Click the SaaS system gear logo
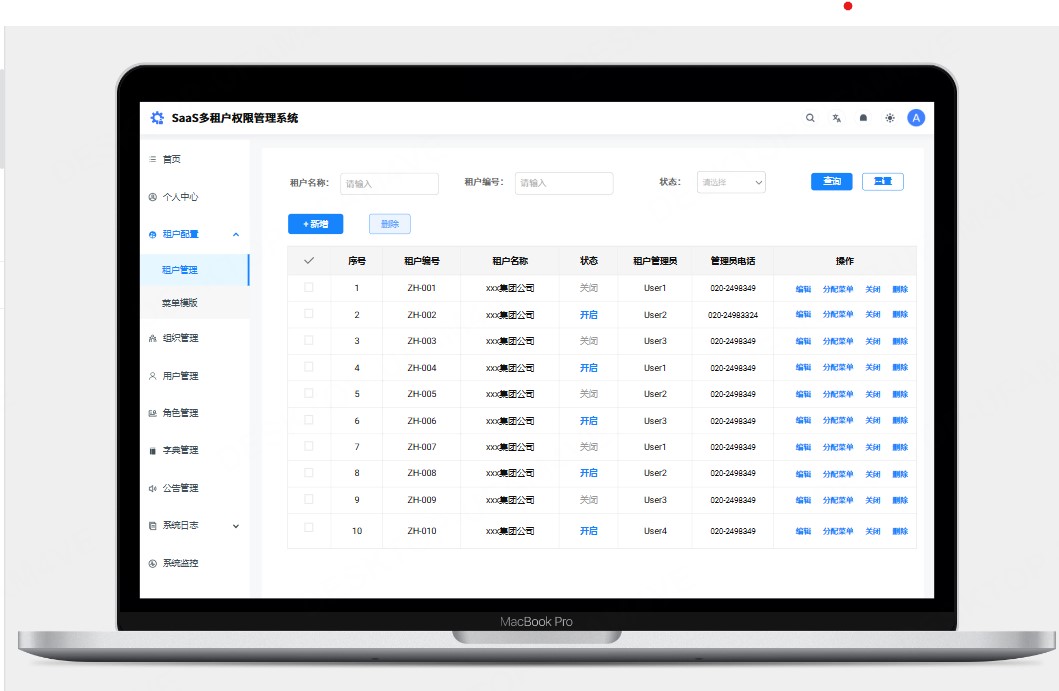 click(157, 118)
